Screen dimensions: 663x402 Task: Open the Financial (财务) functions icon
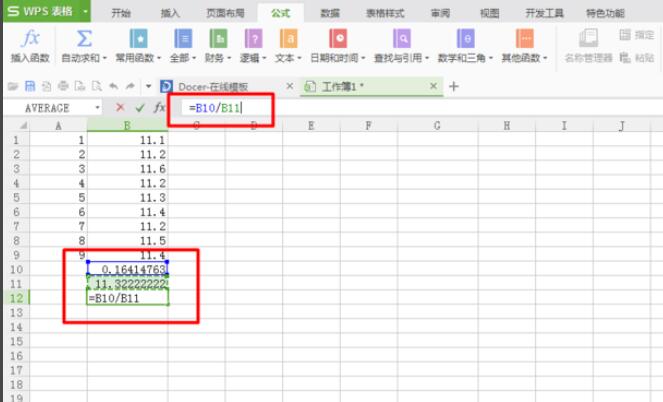(214, 40)
